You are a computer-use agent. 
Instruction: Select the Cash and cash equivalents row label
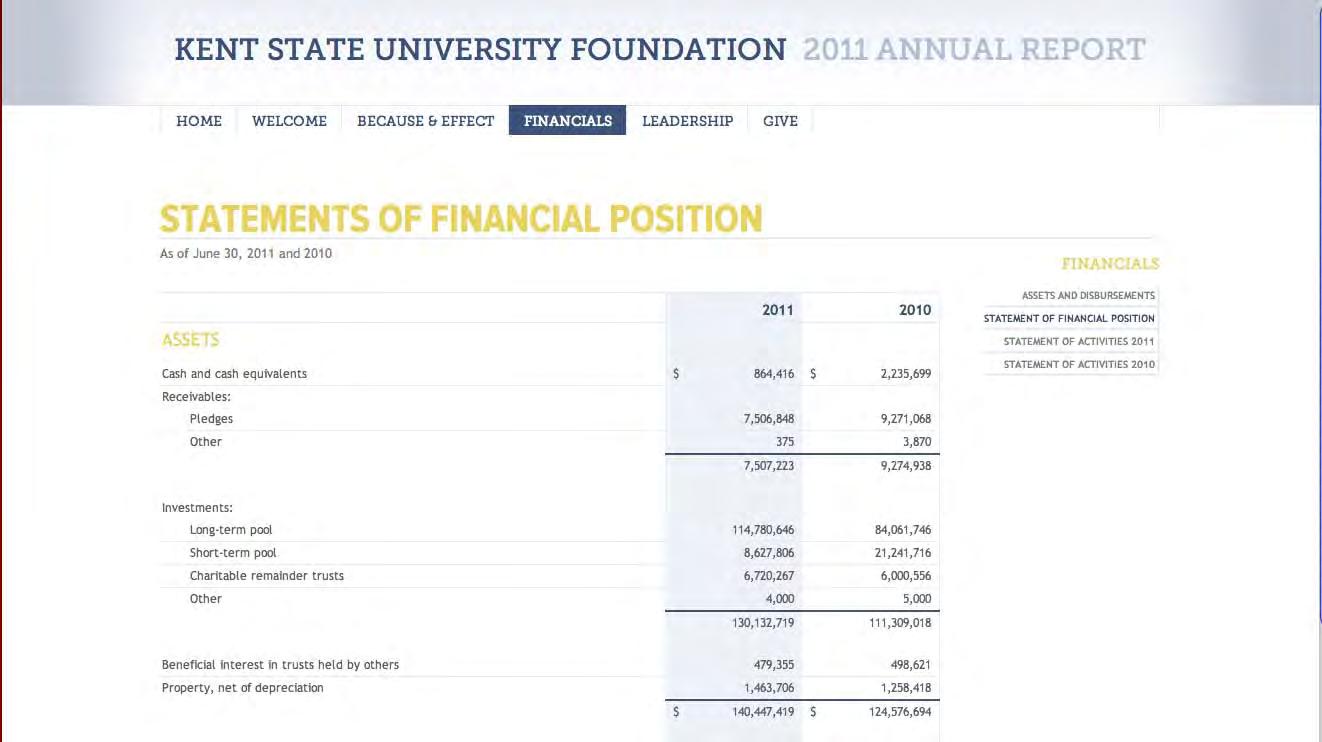point(234,374)
